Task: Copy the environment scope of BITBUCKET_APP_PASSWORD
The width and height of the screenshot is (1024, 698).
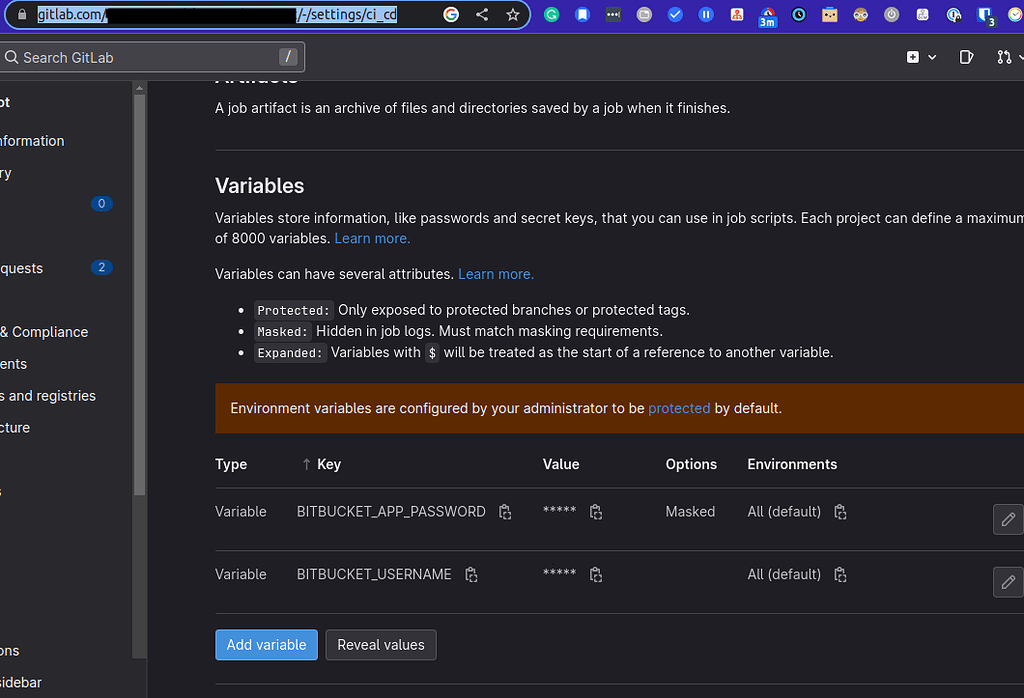Action: coord(840,511)
